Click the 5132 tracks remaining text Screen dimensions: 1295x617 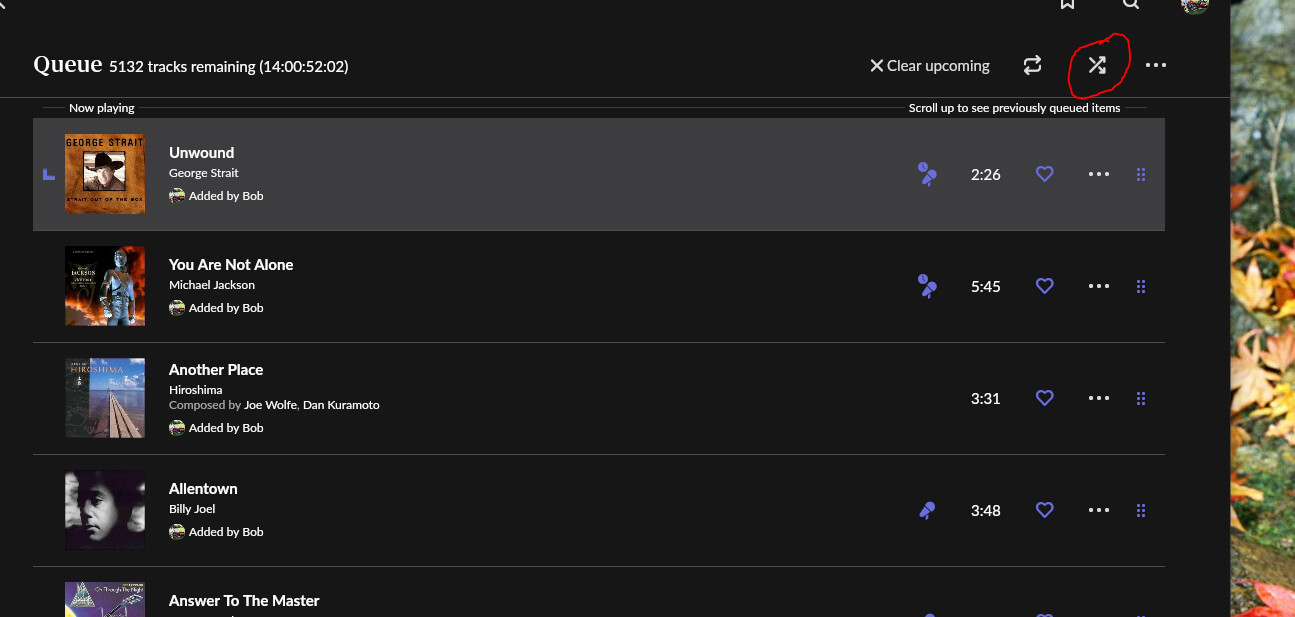click(229, 67)
